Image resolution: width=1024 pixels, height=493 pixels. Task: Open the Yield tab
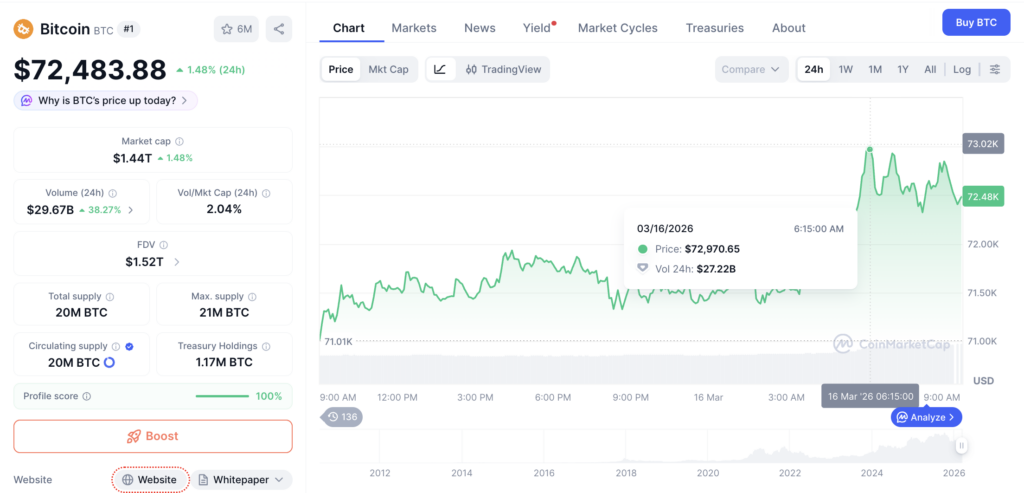click(537, 28)
